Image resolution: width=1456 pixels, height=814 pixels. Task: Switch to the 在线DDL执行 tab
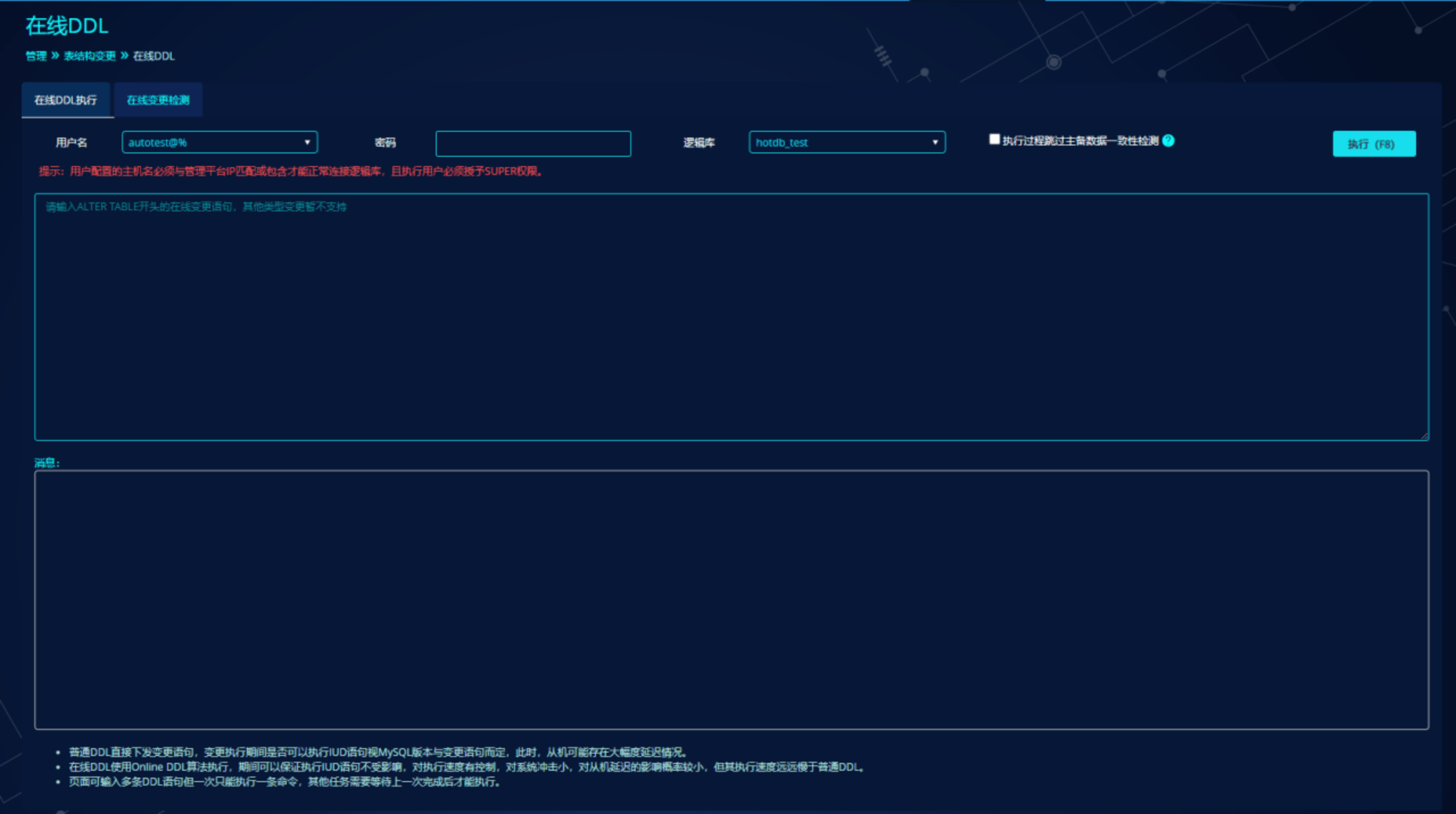(x=65, y=100)
